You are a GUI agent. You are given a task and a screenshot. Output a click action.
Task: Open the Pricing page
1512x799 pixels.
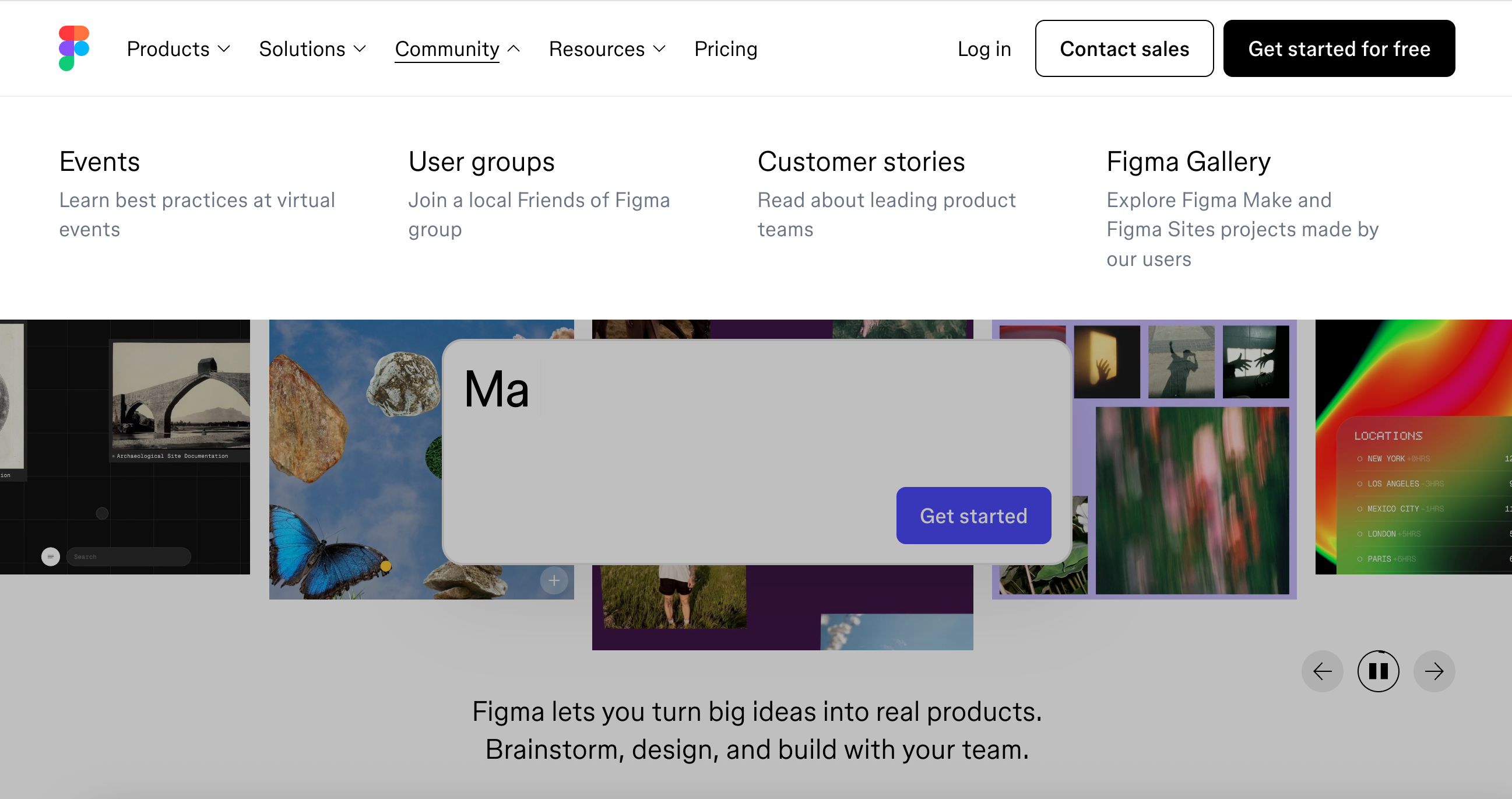pyautogui.click(x=726, y=49)
